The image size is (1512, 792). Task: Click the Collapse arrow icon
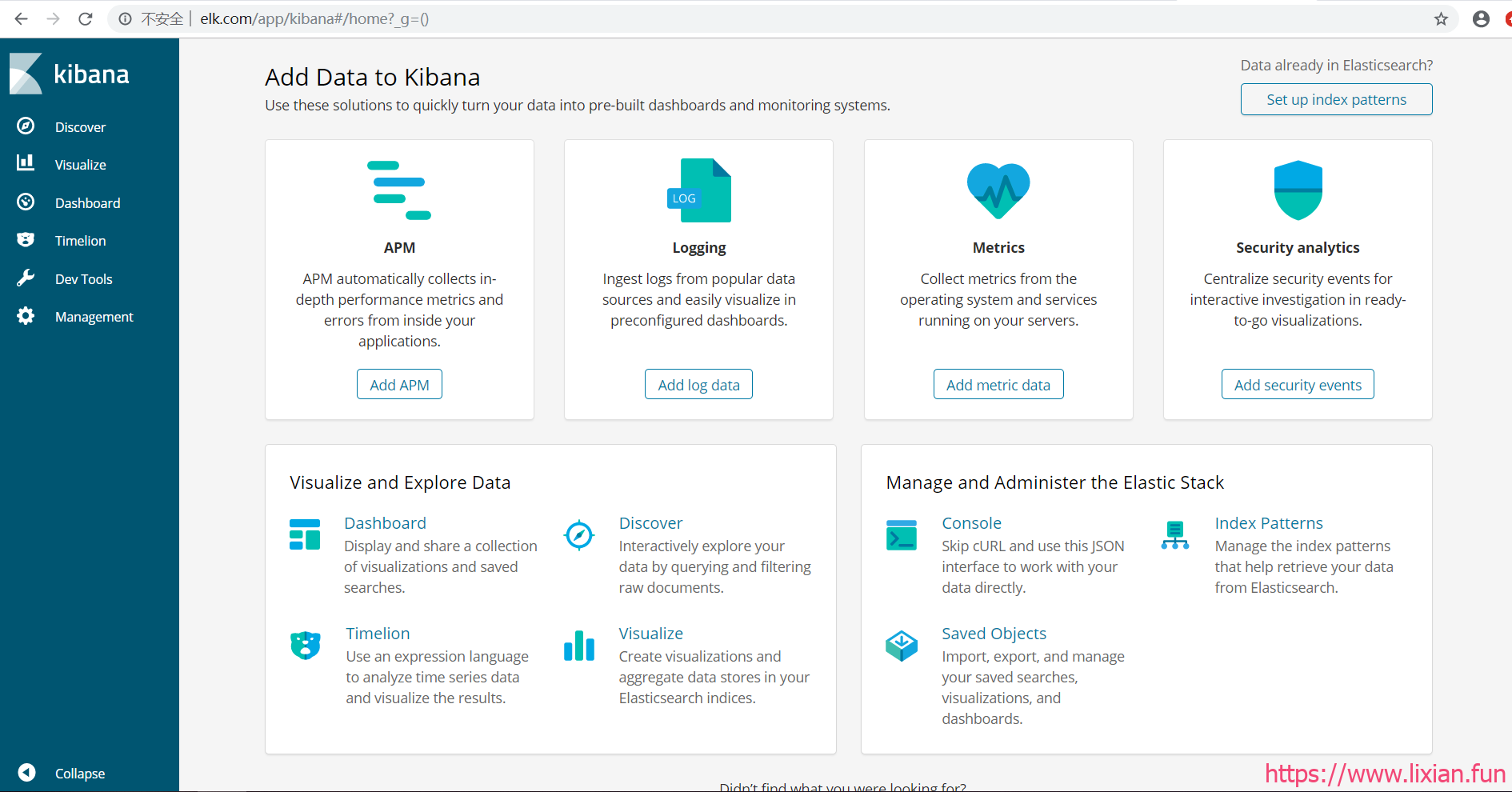pos(26,772)
